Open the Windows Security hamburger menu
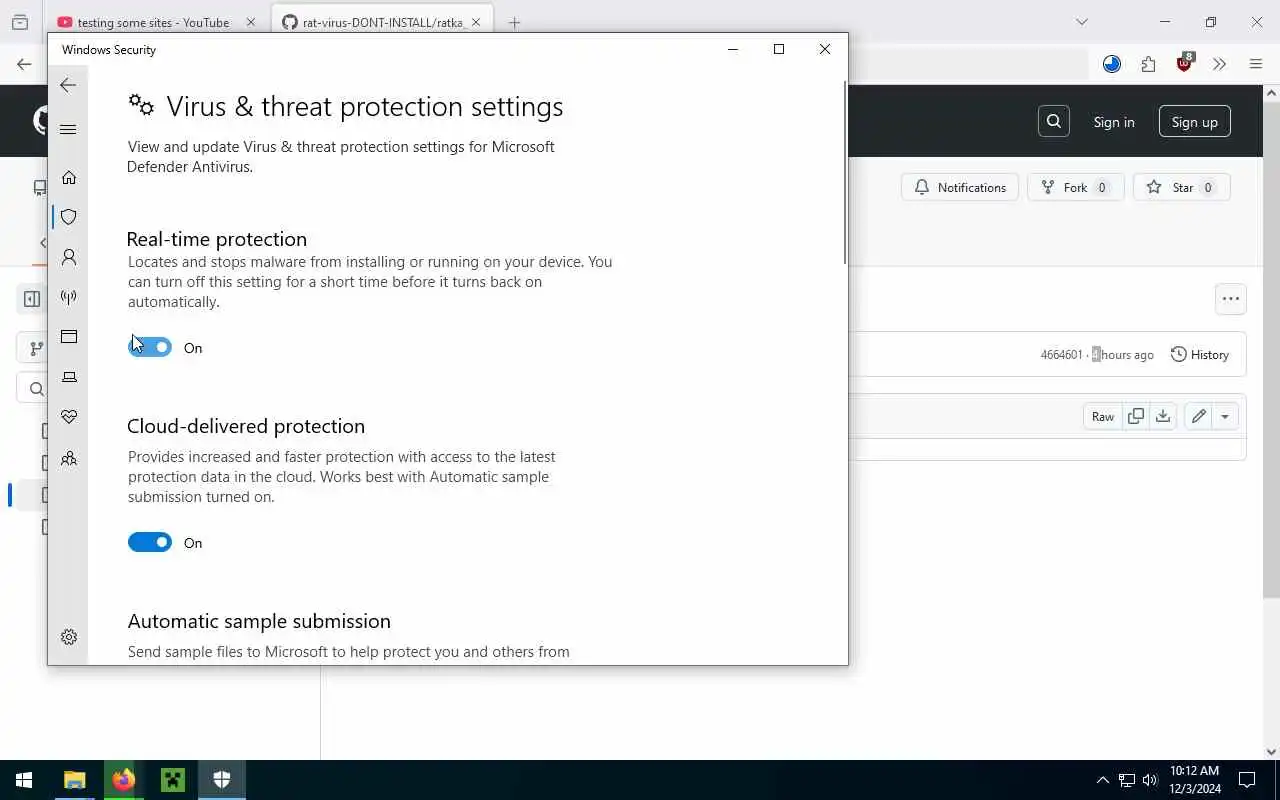 tap(68, 129)
